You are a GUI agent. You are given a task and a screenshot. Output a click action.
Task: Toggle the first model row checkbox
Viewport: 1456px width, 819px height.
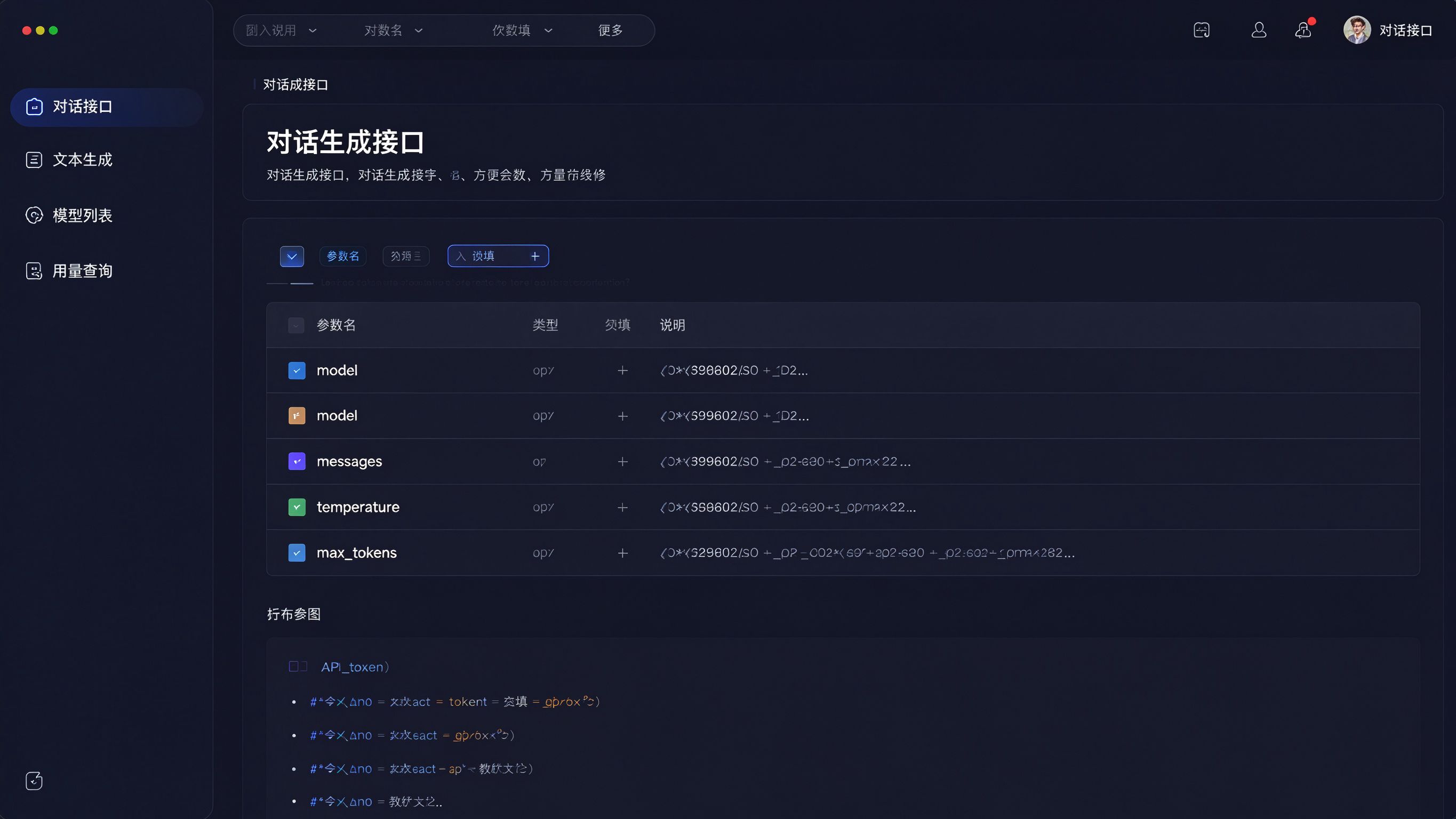[x=297, y=371]
